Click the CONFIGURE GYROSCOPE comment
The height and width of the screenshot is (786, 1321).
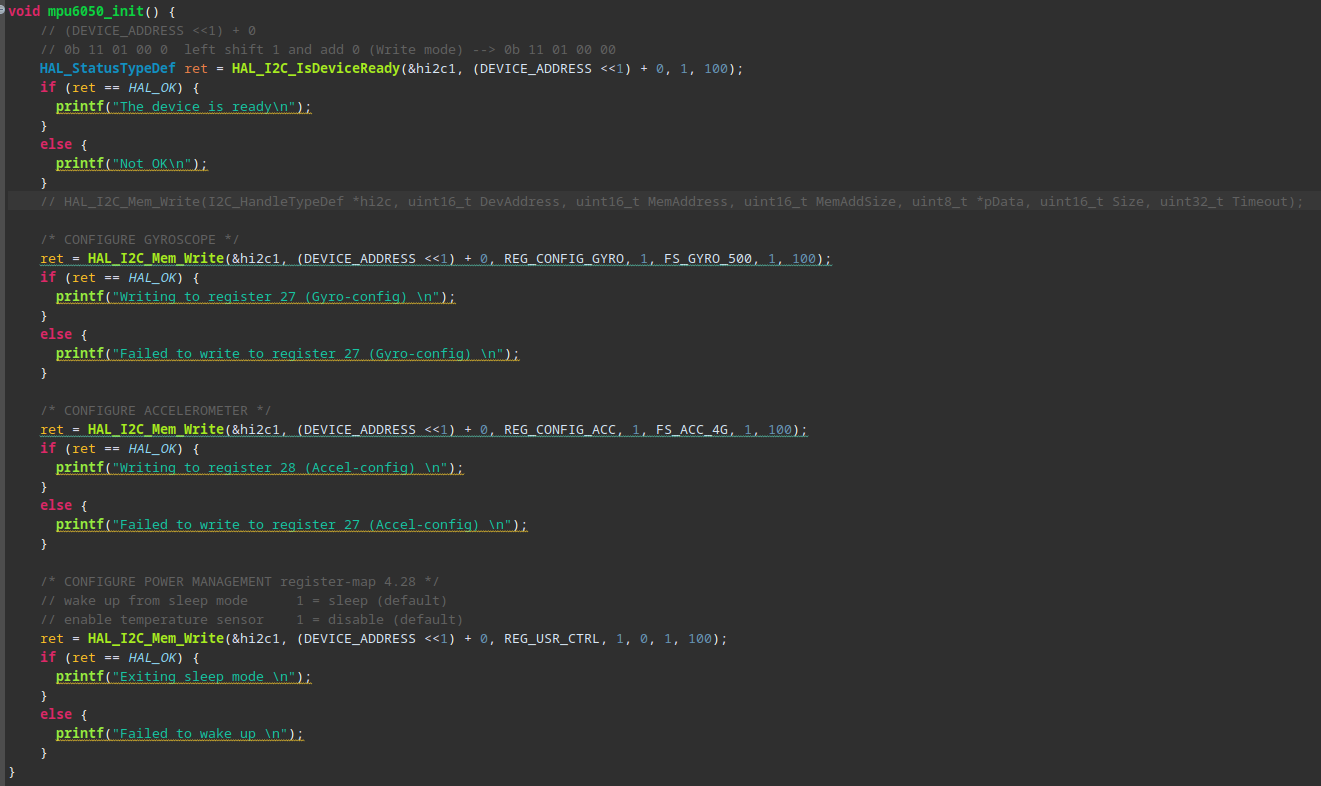coord(140,240)
